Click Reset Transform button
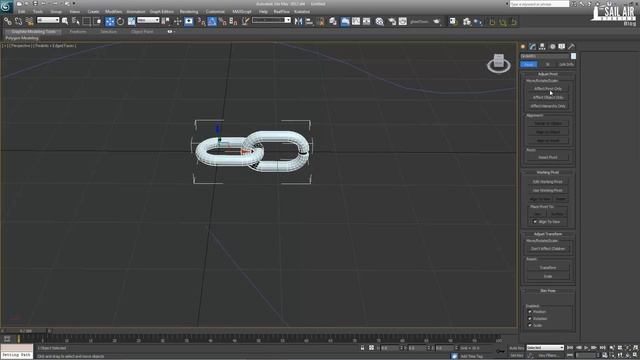Viewport: 640px width, 360px height. coord(548,268)
